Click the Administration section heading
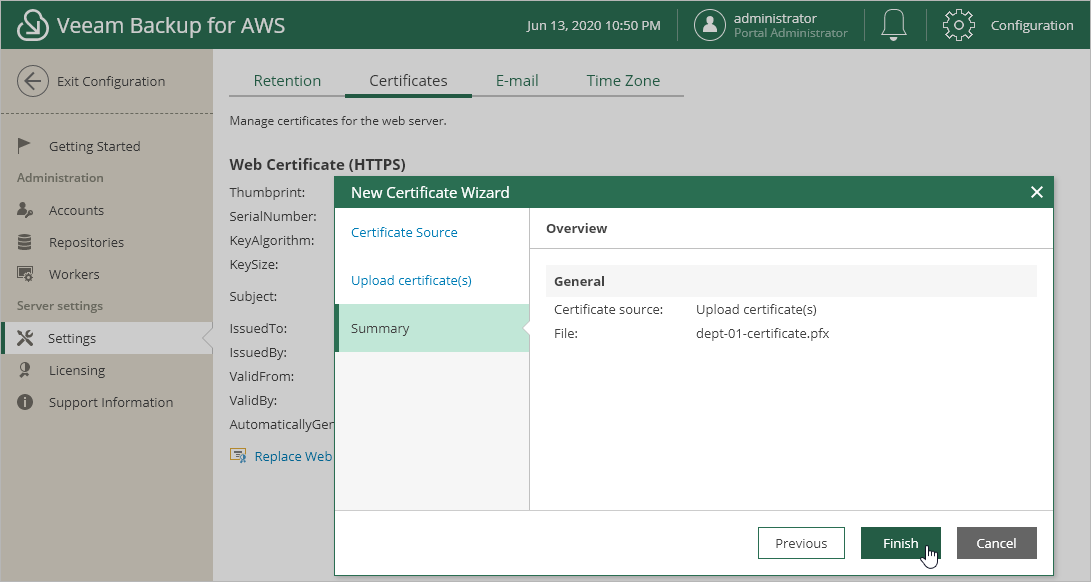The height and width of the screenshot is (582, 1091). click(x=60, y=178)
